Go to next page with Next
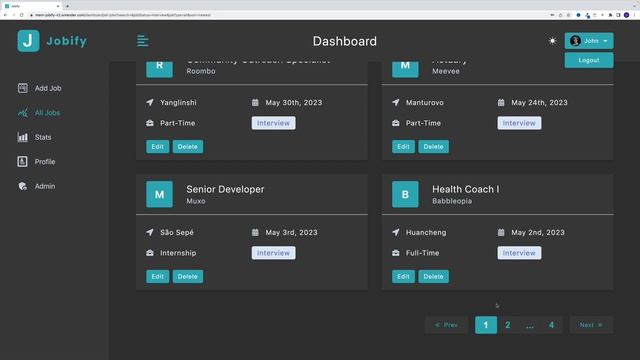The height and width of the screenshot is (360, 640). pos(591,325)
